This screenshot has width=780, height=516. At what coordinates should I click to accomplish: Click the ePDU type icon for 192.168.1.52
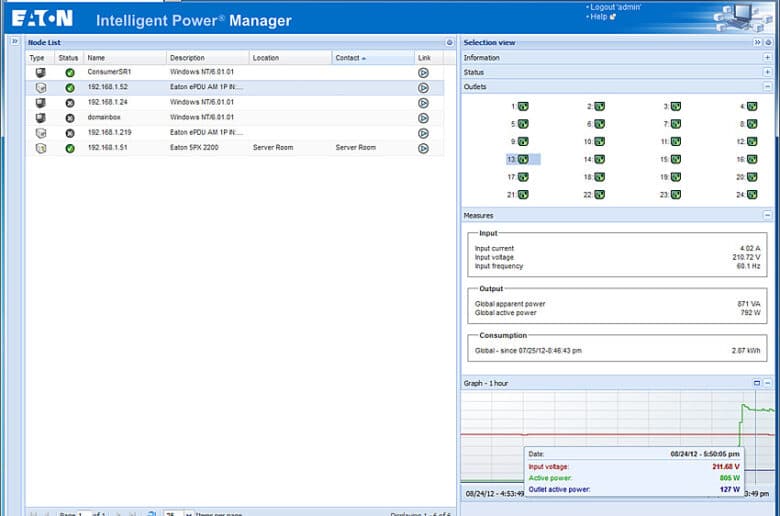41,88
